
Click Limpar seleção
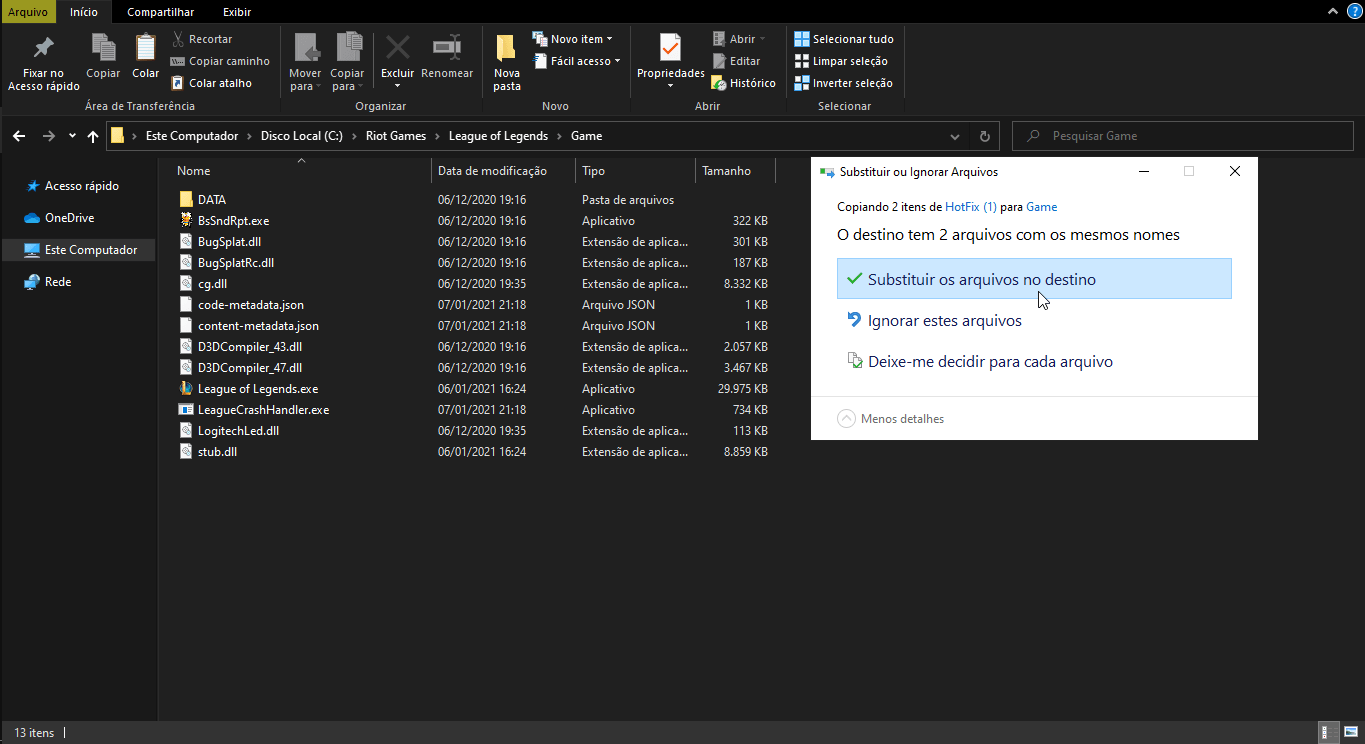[x=841, y=61]
